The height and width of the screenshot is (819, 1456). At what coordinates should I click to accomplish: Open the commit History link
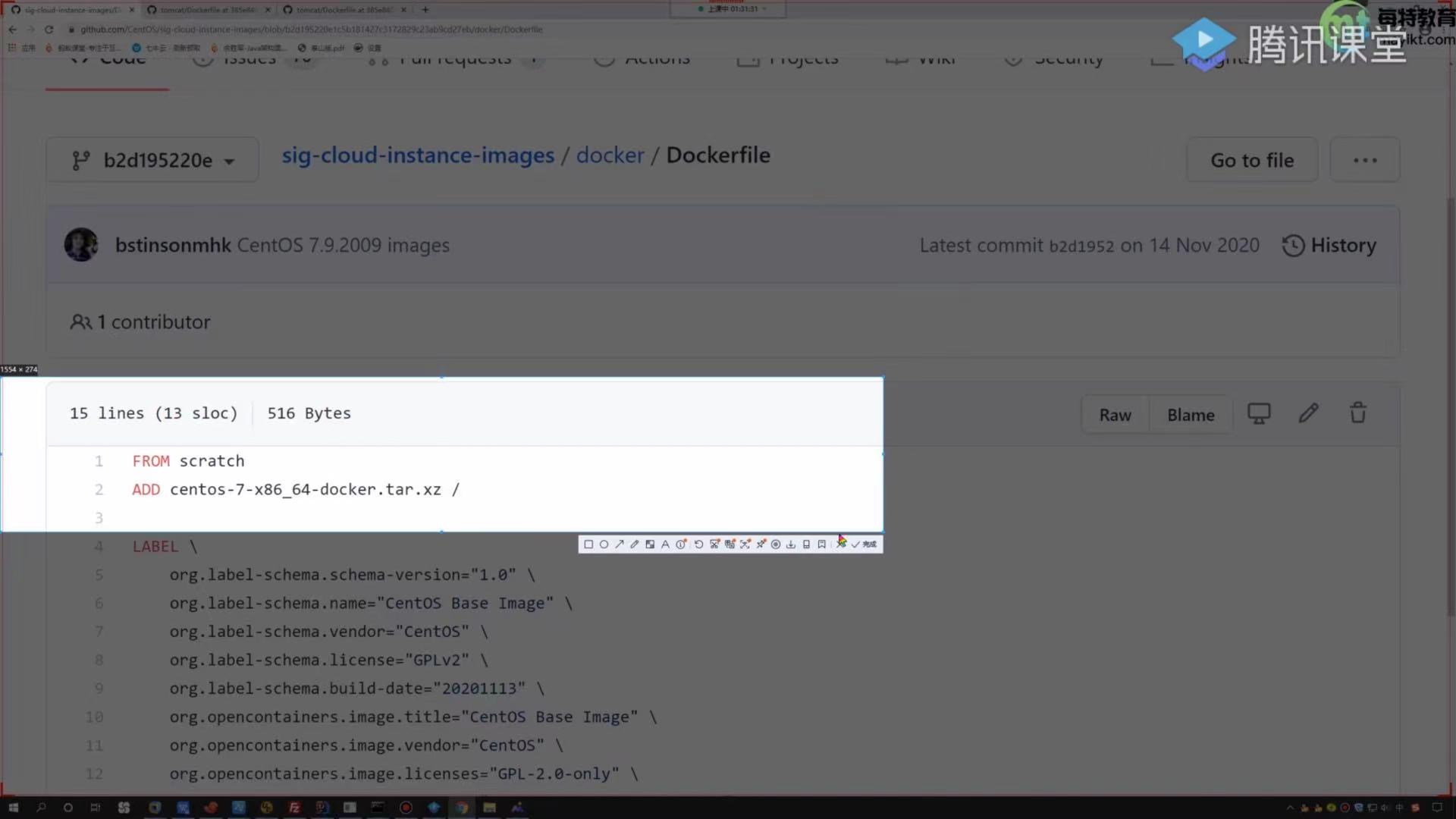(x=1329, y=246)
